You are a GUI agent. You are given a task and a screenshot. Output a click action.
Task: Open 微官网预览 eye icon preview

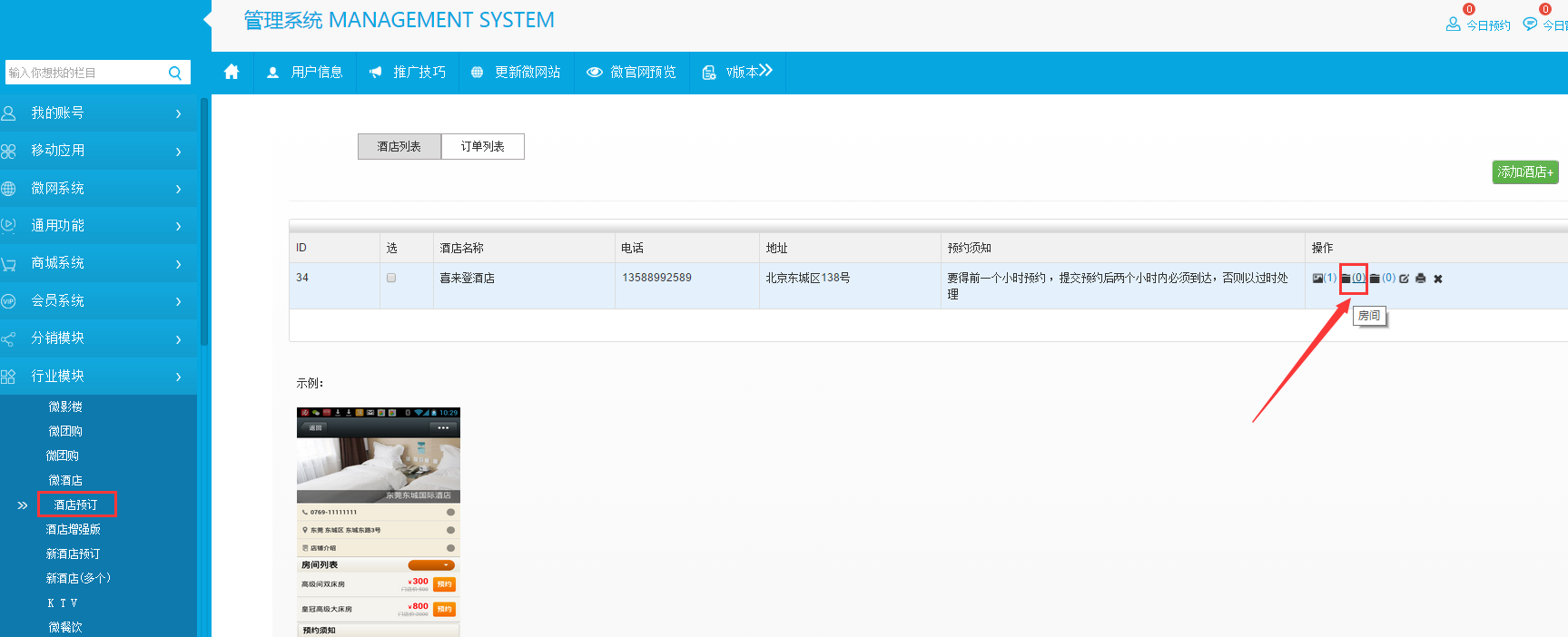tap(594, 73)
